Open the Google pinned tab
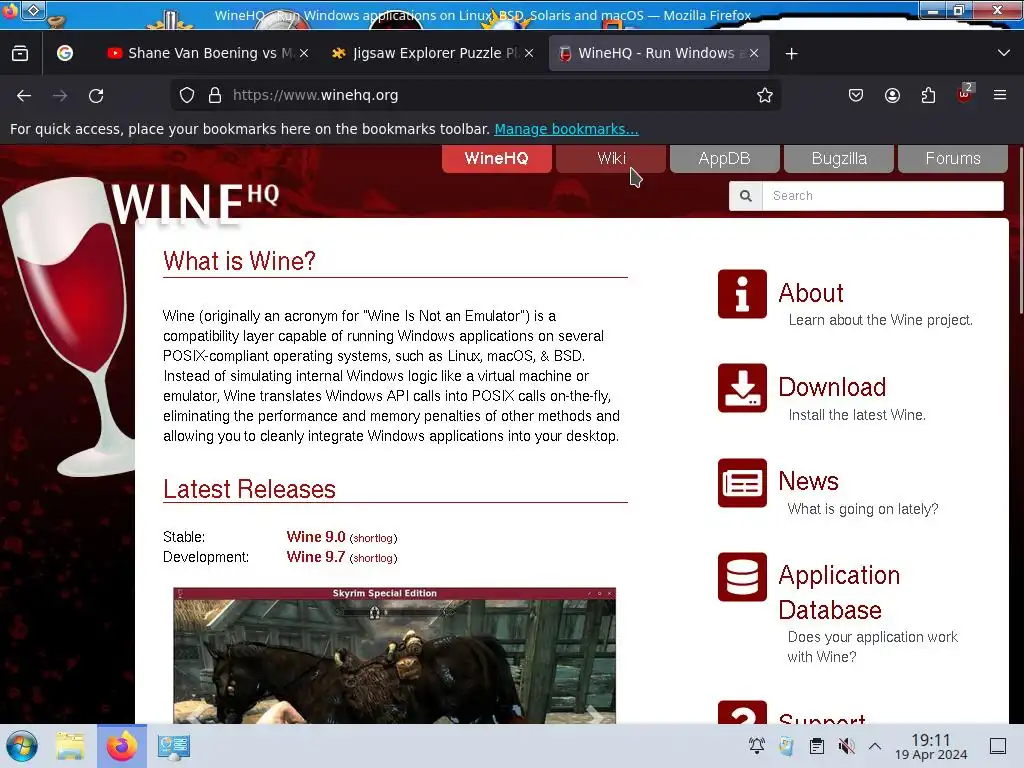Viewport: 1024px width, 768px height. (65, 54)
